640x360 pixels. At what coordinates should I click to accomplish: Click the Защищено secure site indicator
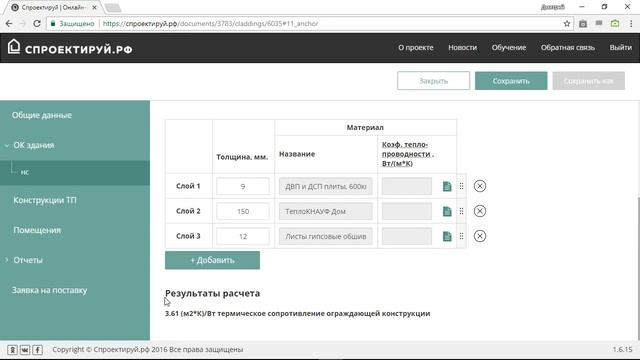coord(72,24)
